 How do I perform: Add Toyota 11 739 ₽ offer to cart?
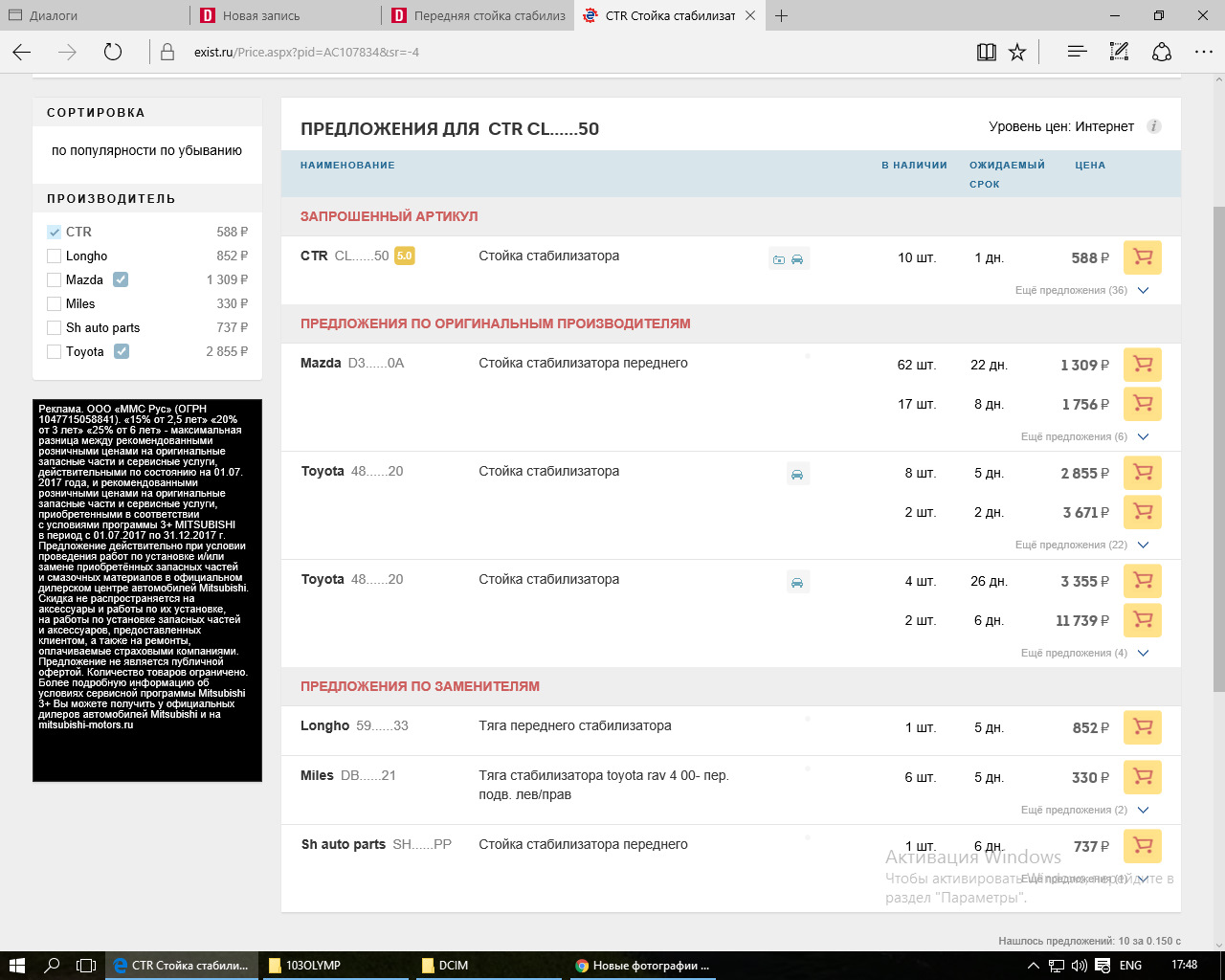point(1142,620)
